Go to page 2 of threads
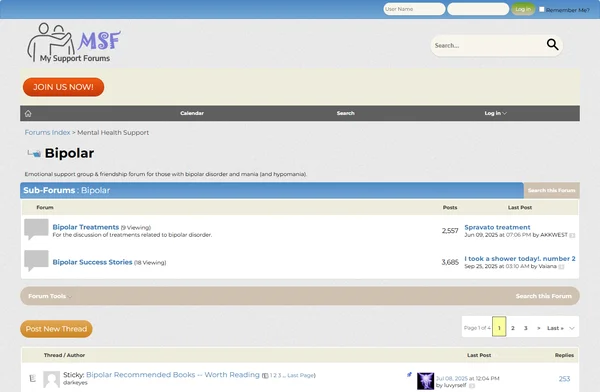Screen dimensions: 600x392 [x=513, y=328]
